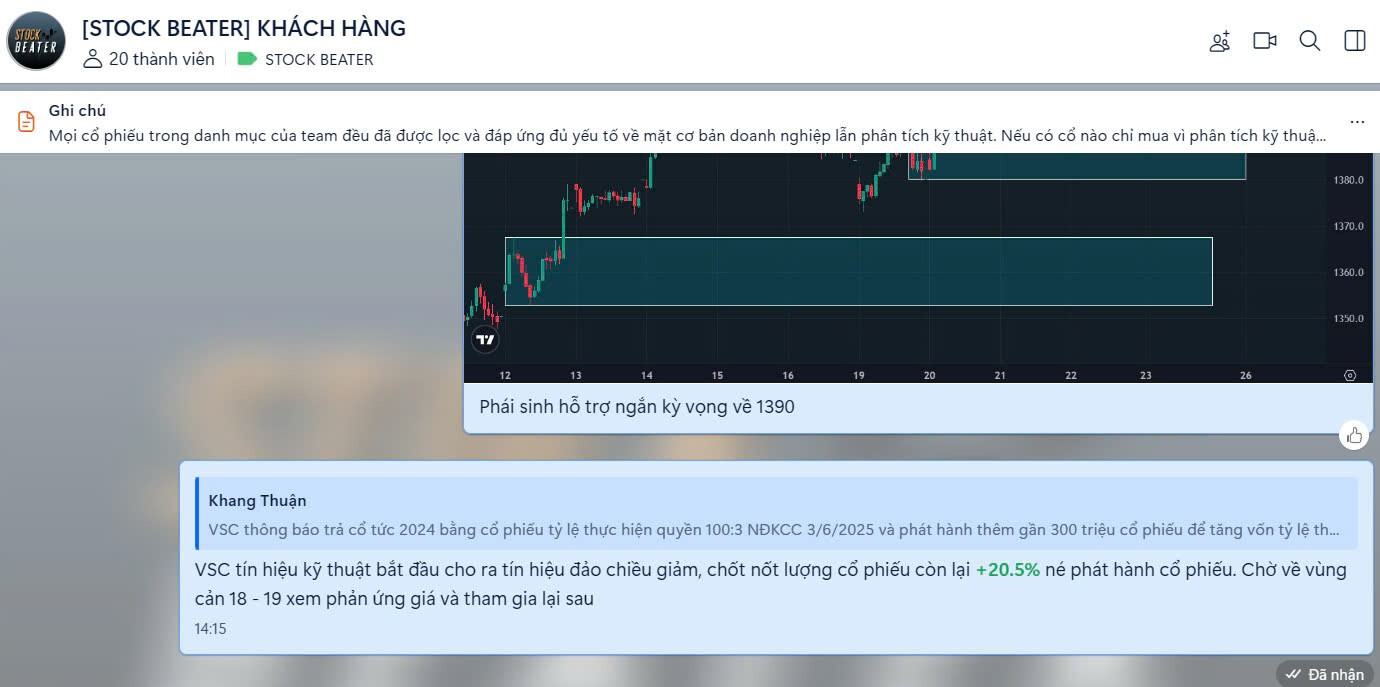Viewport: 1380px width, 687px height.
Task: Click the thumbs-up reaction on chart message
Action: [1355, 435]
